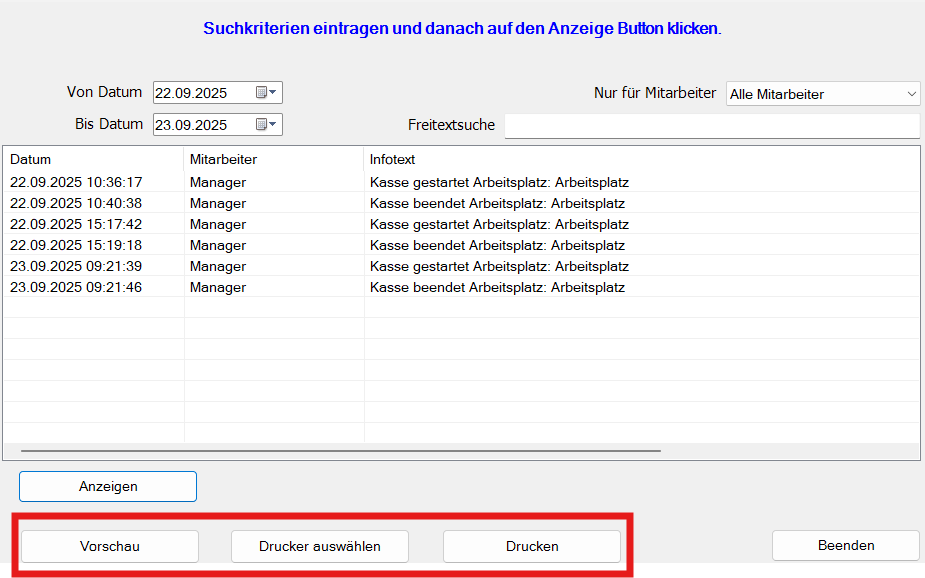Click Manager in the 10:36:17 row
This screenshot has height=578, width=925.
[x=218, y=183]
